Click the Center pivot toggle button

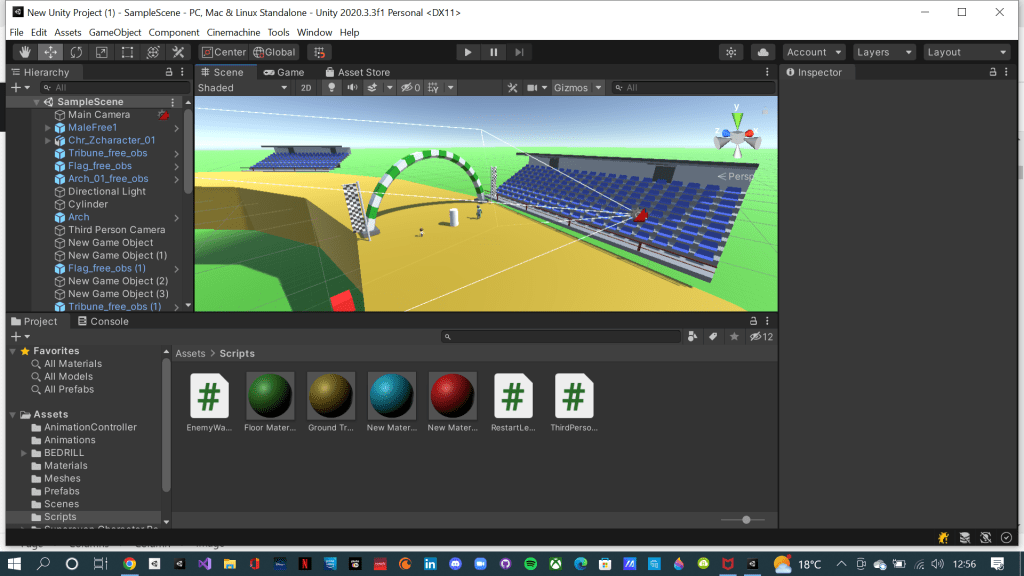(223, 52)
